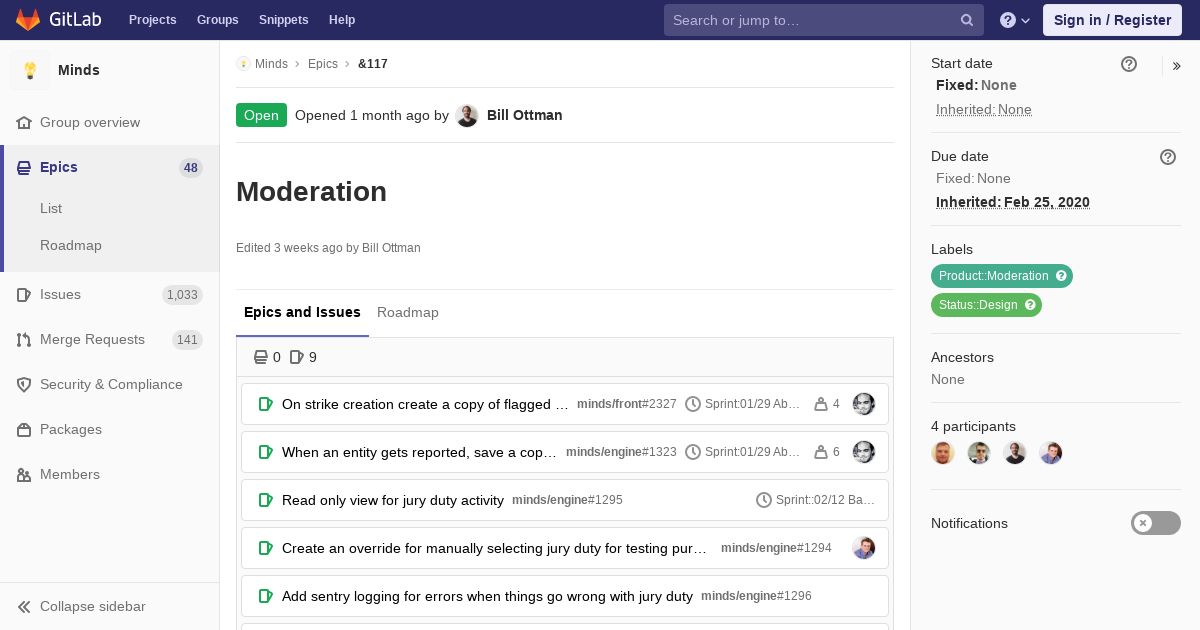Click the issue icon on minds/engine#1295 row
The height and width of the screenshot is (630, 1200).
pos(266,500)
